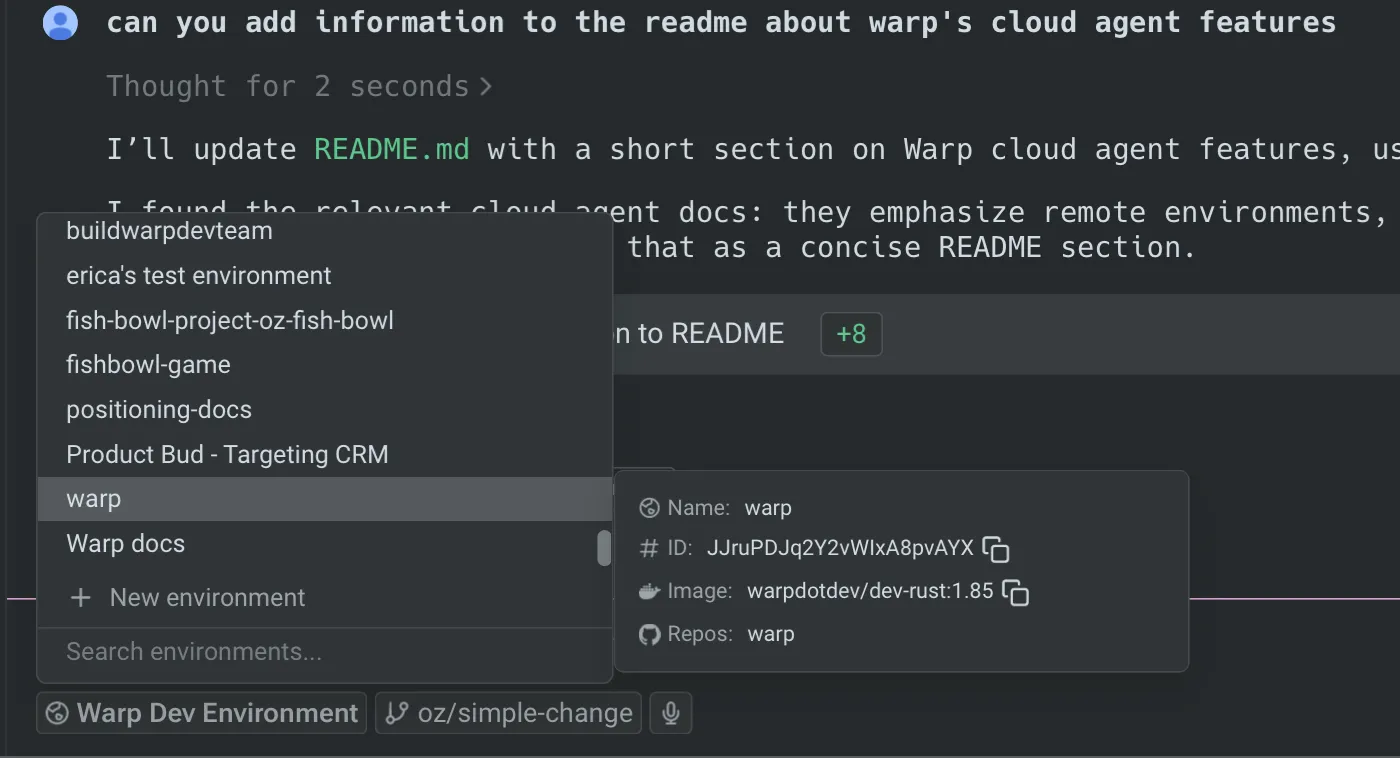Create a New environment
The image size is (1400, 758).
tap(325, 598)
